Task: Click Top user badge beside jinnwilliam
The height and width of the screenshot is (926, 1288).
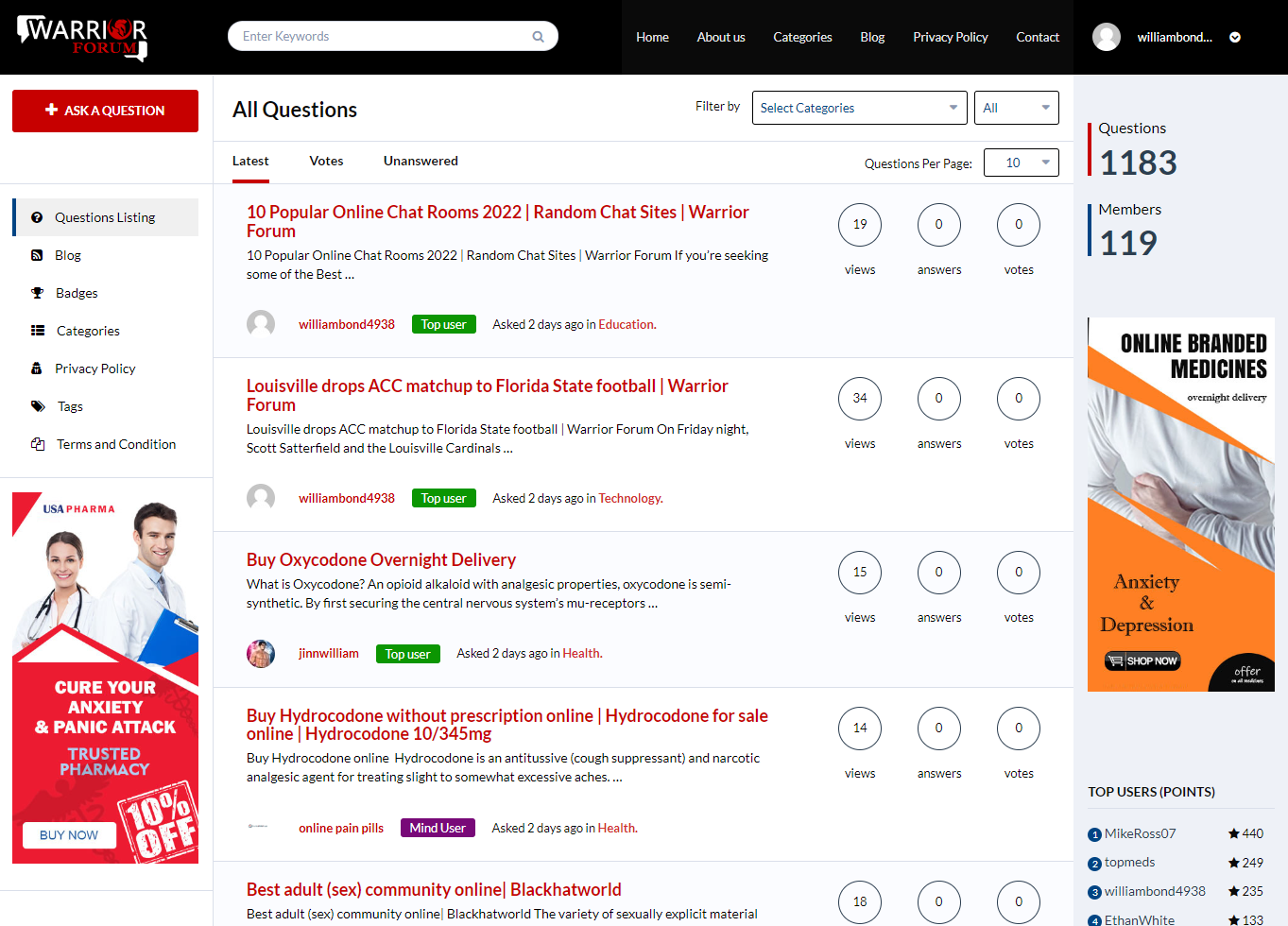Action: click(407, 654)
